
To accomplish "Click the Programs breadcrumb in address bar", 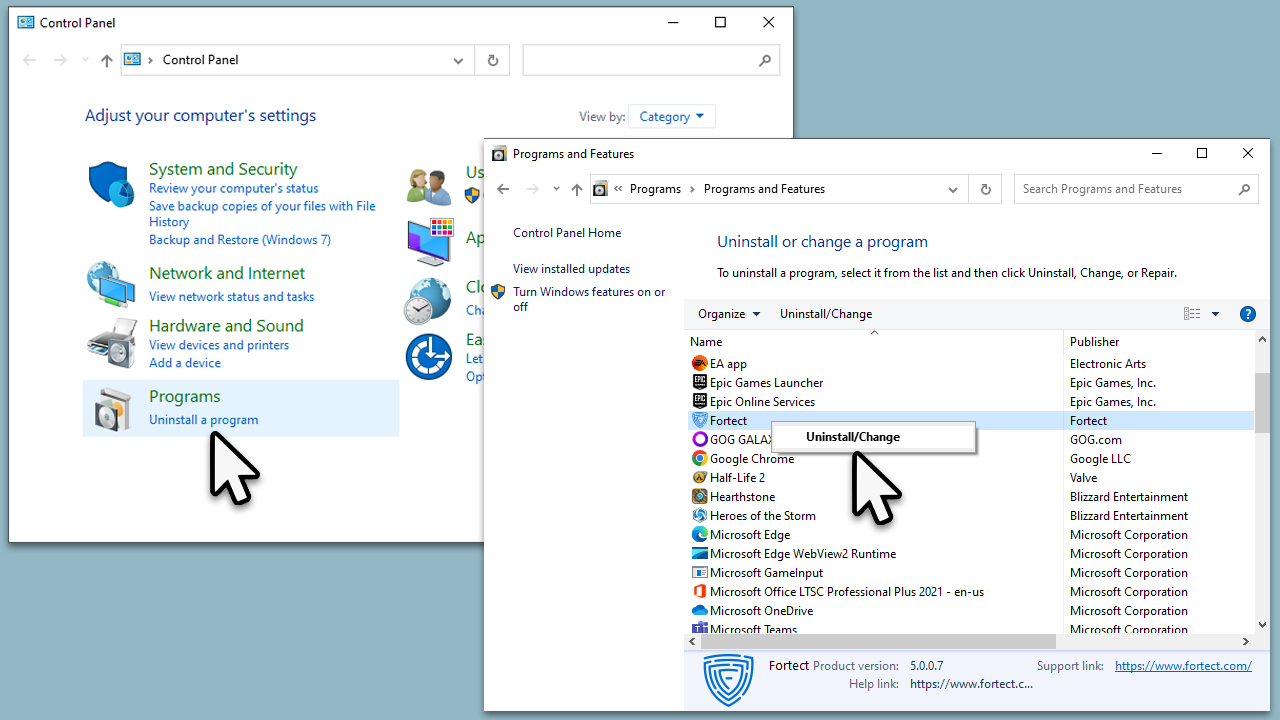I will coord(655,189).
